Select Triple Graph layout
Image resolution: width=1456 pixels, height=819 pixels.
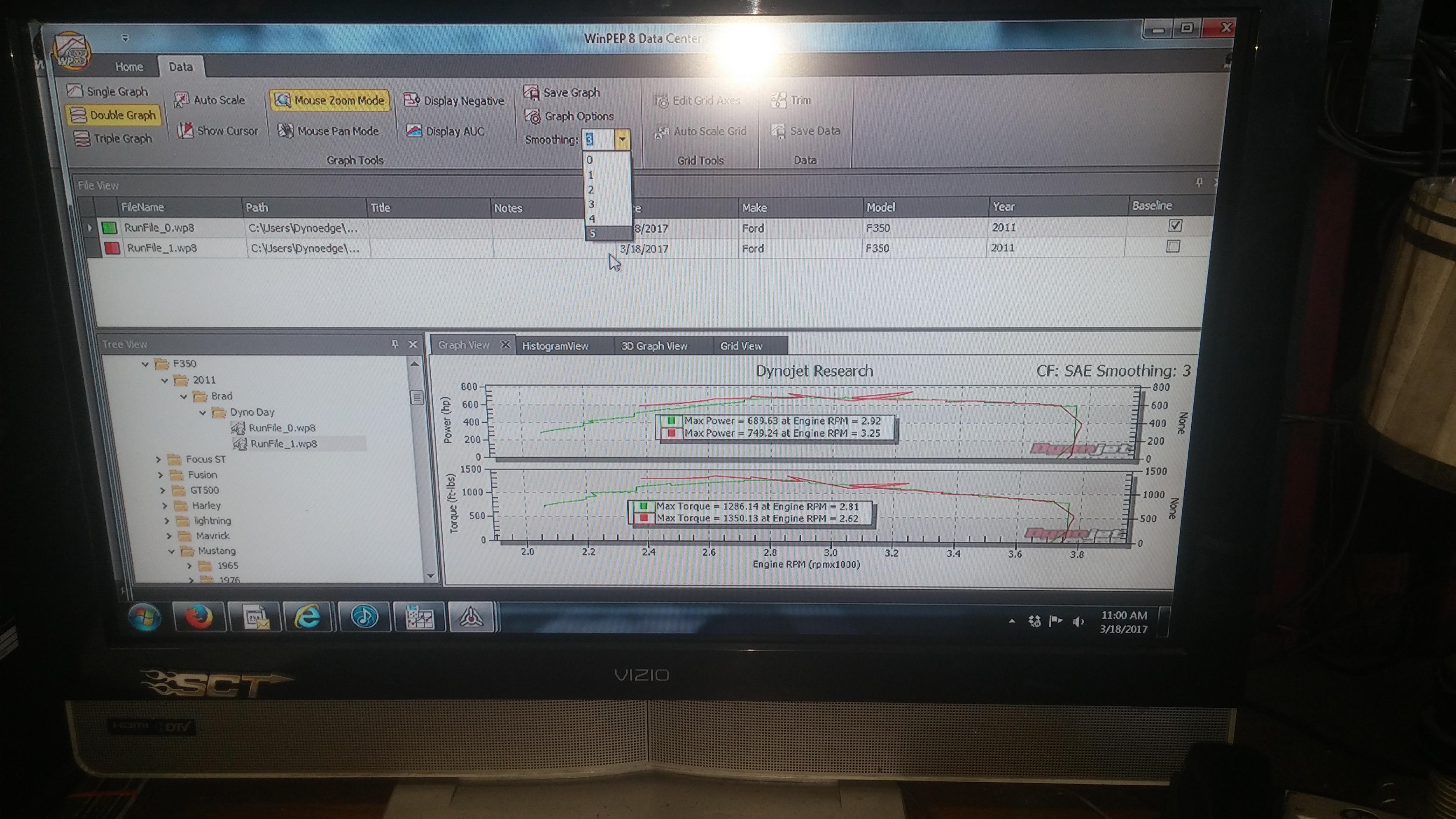(113, 138)
